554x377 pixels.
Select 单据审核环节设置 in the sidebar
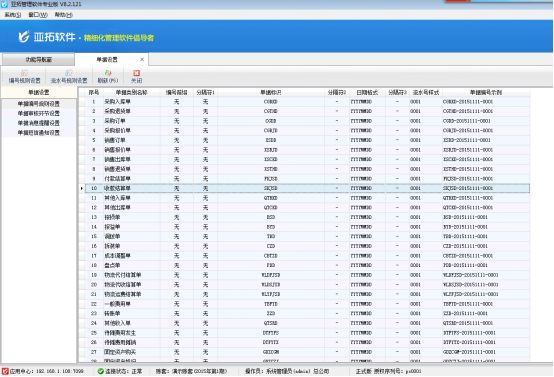coord(39,113)
